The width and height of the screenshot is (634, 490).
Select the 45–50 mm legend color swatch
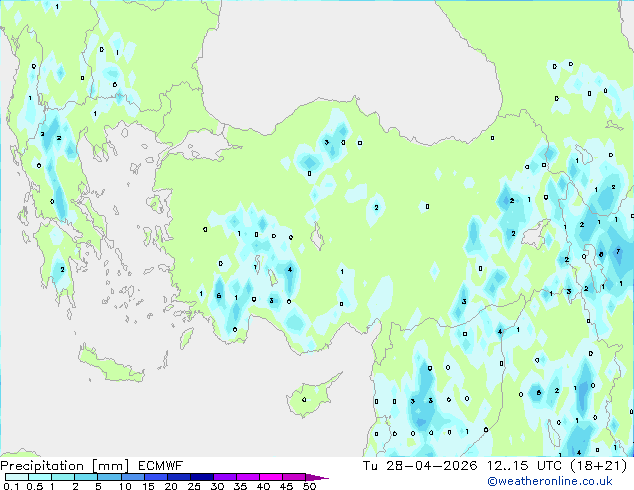point(294,477)
